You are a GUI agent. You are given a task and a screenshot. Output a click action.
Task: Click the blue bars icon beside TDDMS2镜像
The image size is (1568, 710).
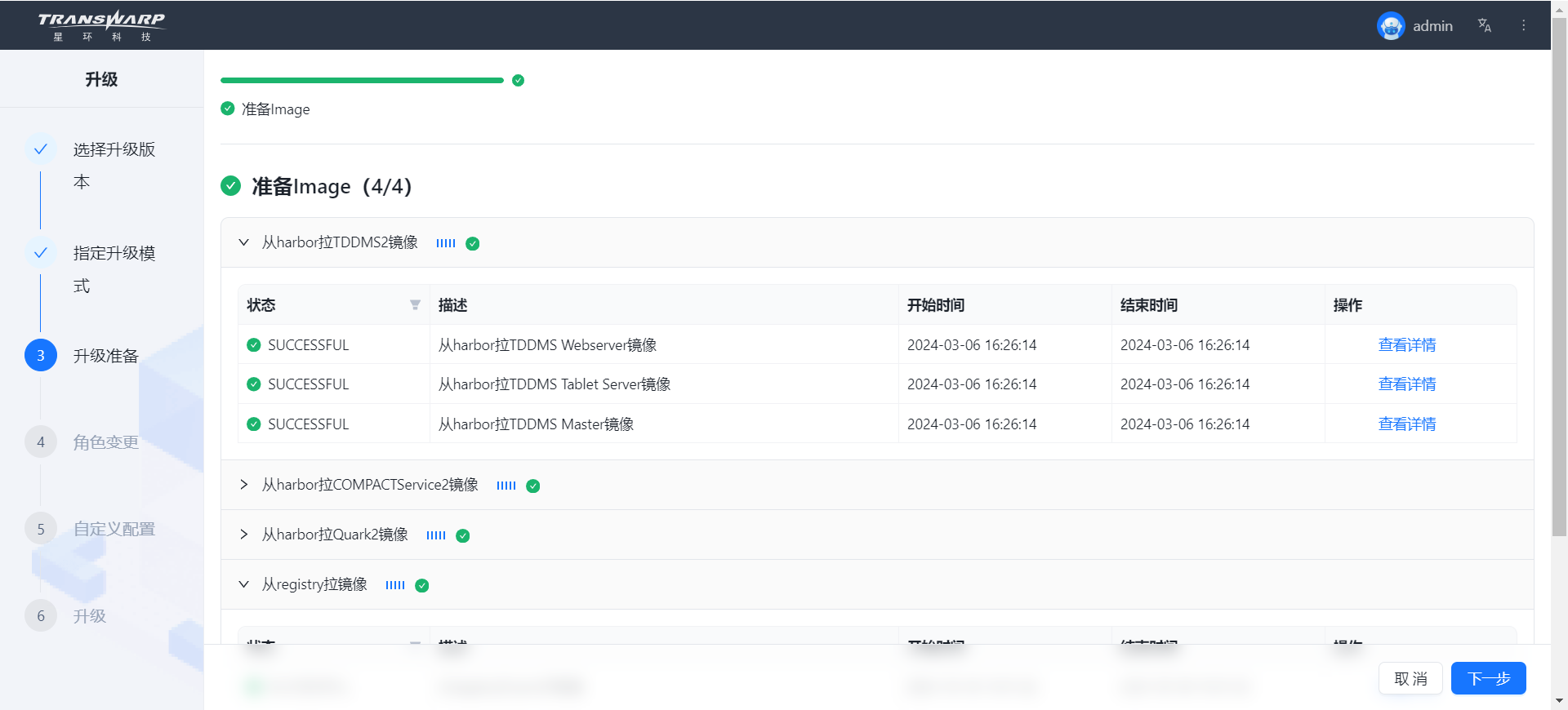point(446,243)
